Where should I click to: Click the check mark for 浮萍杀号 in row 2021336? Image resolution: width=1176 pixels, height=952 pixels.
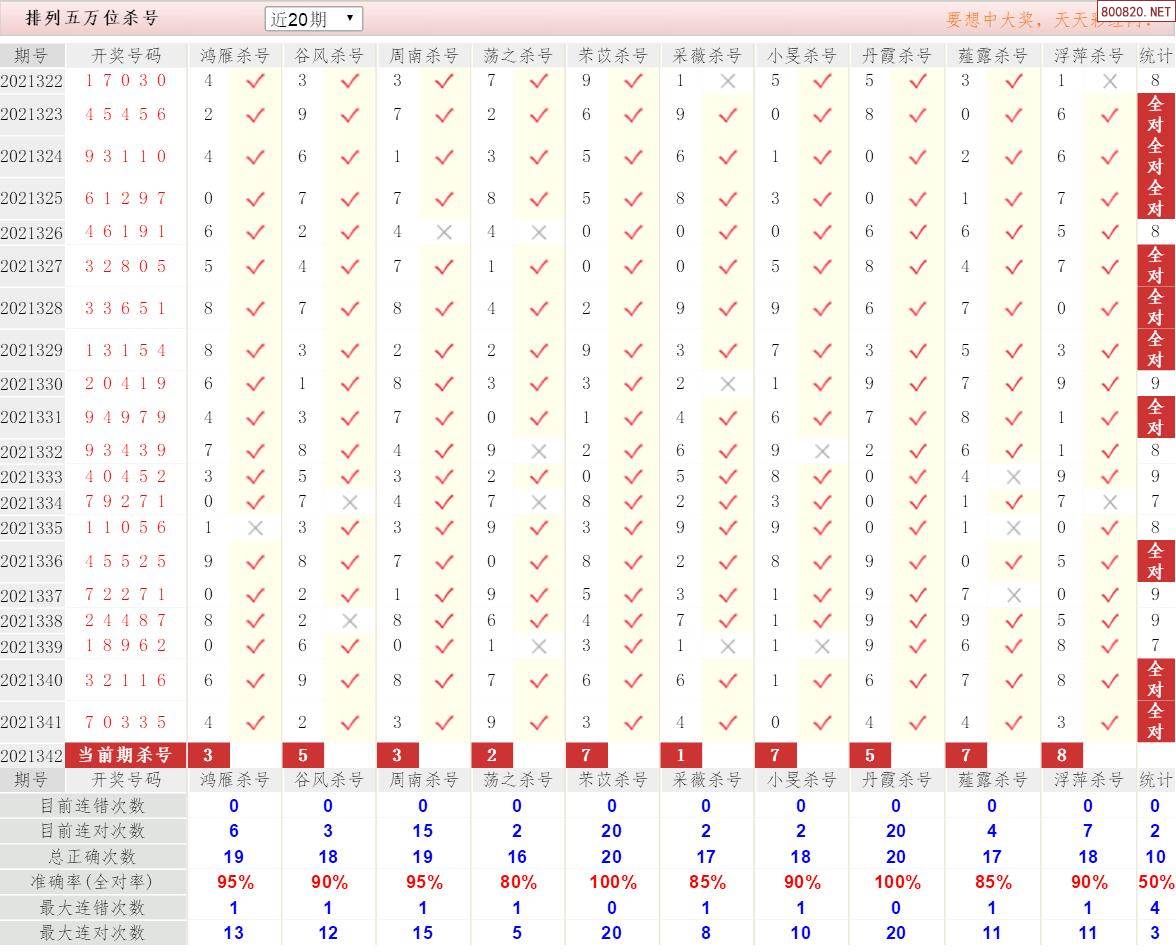point(1110,561)
